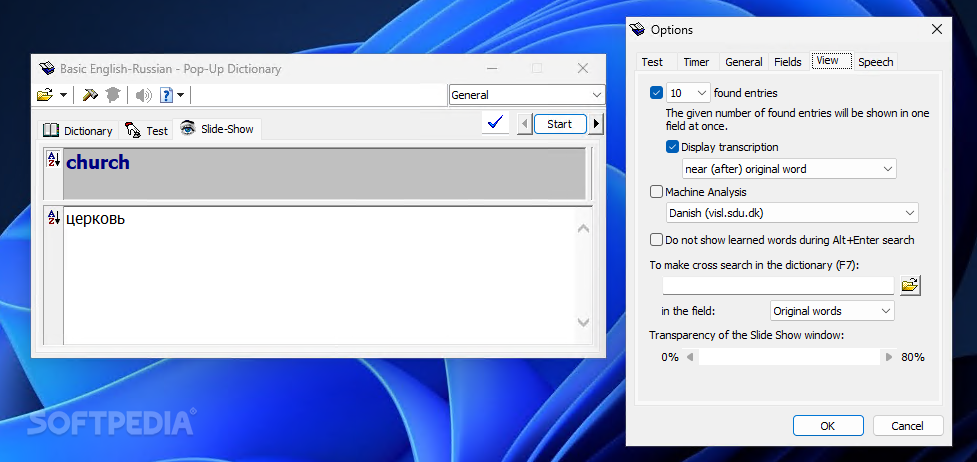Open the General combo box in dictionary window

[527, 95]
